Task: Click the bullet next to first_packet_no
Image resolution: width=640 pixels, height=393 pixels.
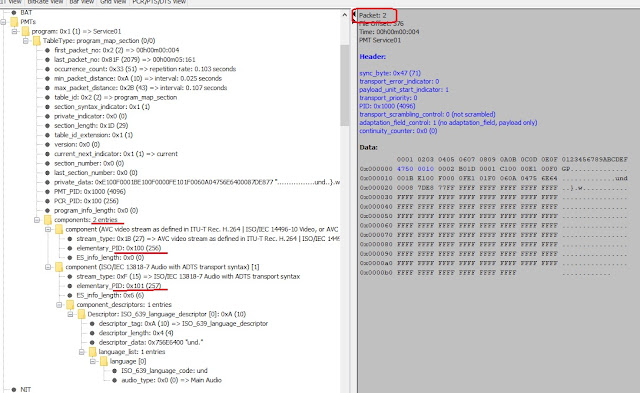Action: [x=47, y=50]
